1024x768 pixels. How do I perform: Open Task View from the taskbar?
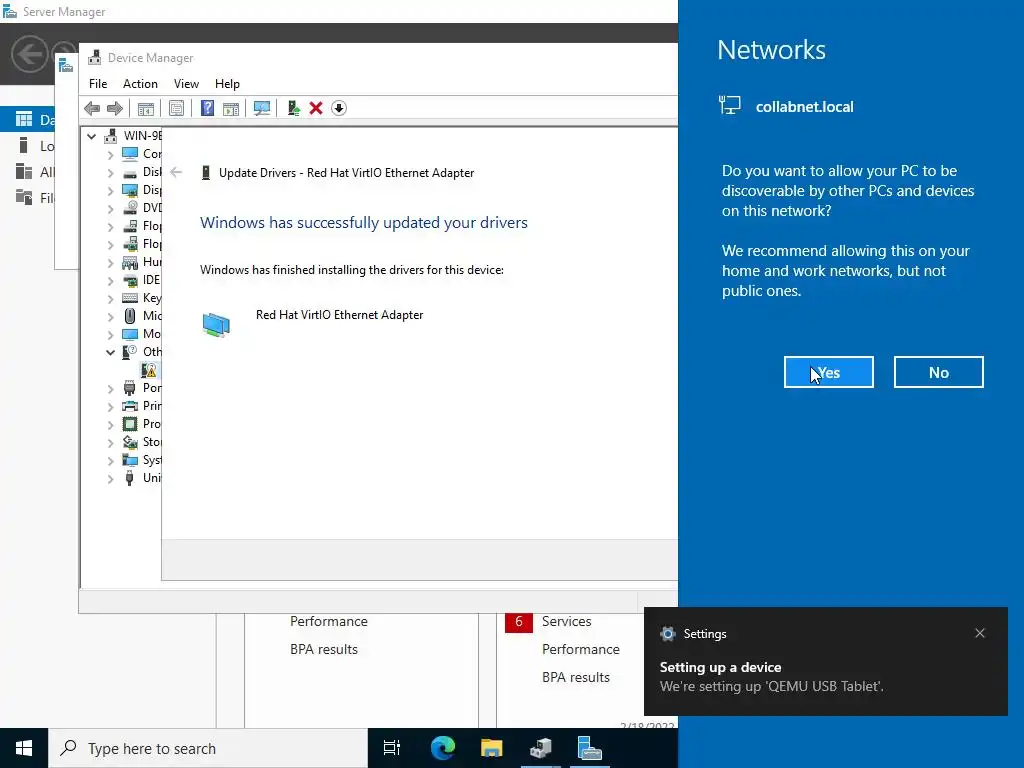392,748
